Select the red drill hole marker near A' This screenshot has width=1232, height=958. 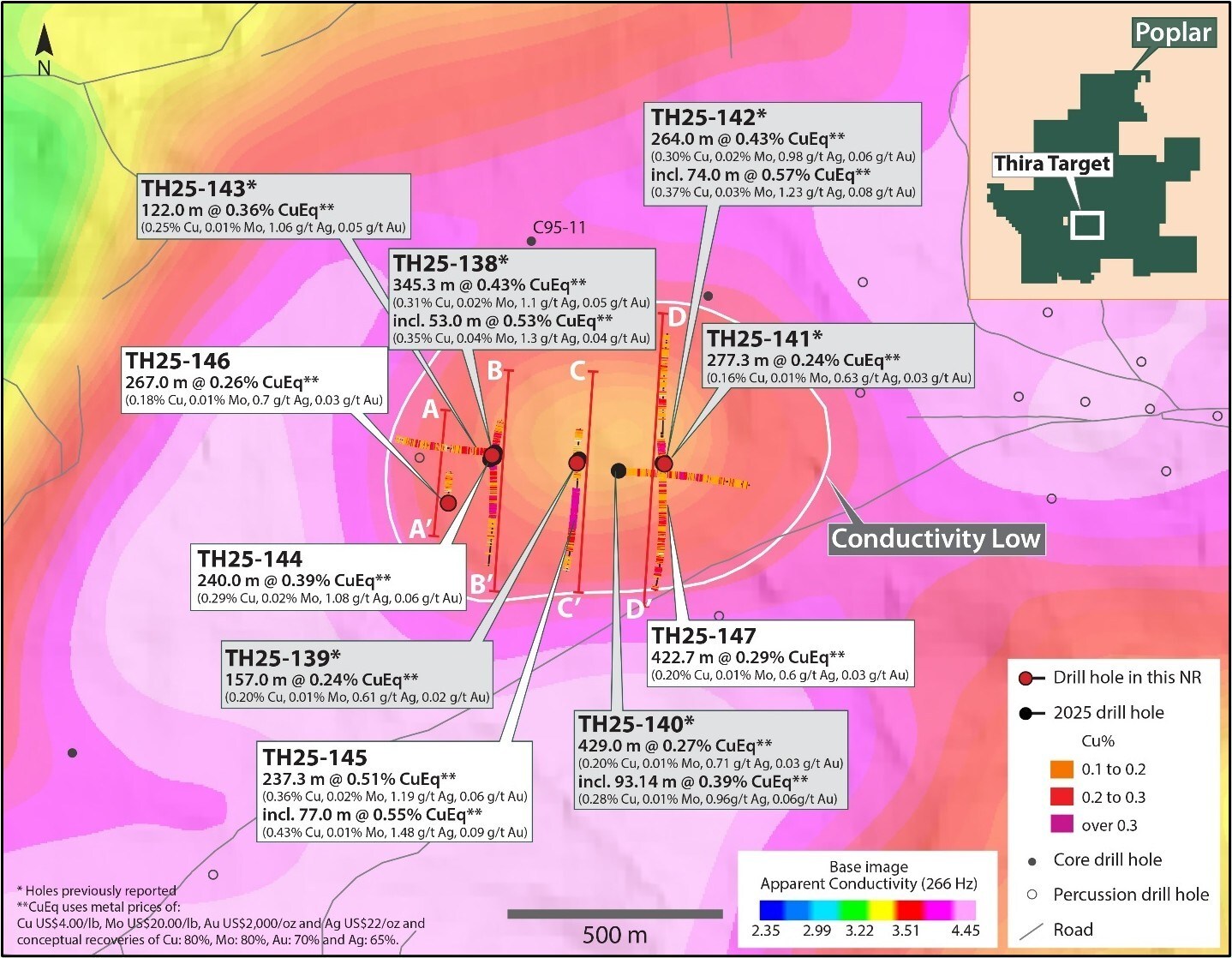pos(448,502)
